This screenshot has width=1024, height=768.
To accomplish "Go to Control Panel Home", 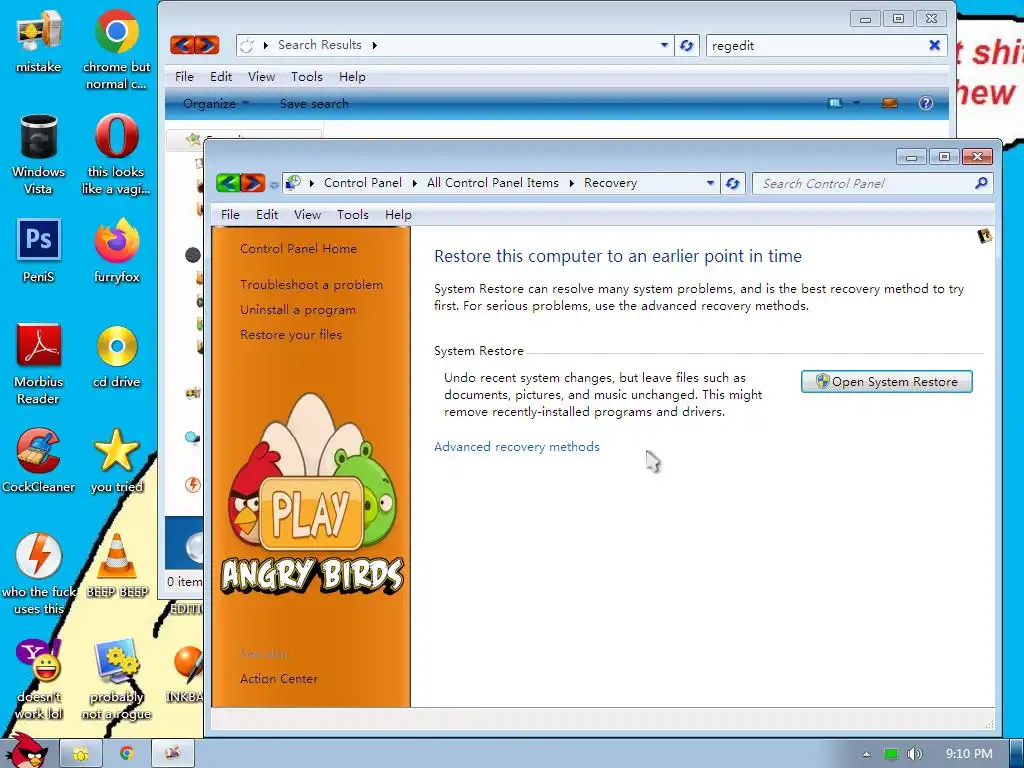I will (x=298, y=249).
